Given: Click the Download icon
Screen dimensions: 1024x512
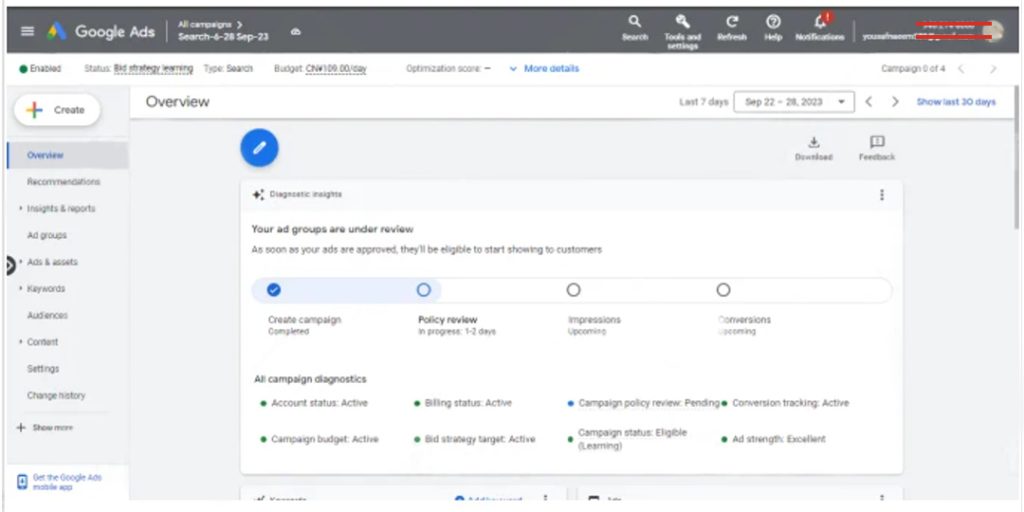Looking at the screenshot, I should point(813,143).
